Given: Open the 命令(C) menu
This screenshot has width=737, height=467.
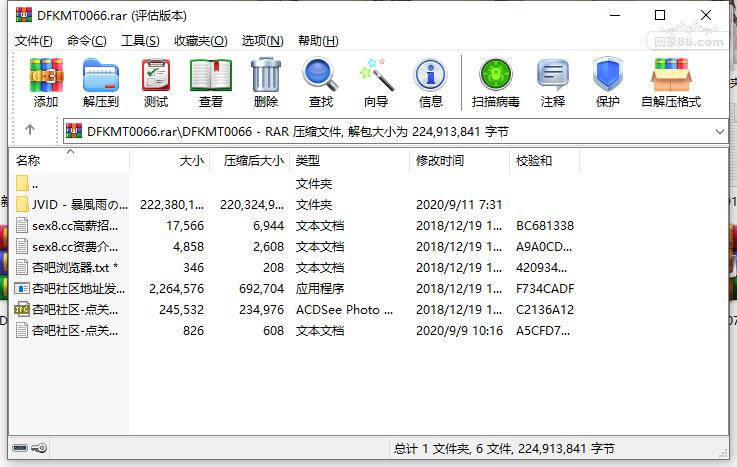Looking at the screenshot, I should point(86,41).
